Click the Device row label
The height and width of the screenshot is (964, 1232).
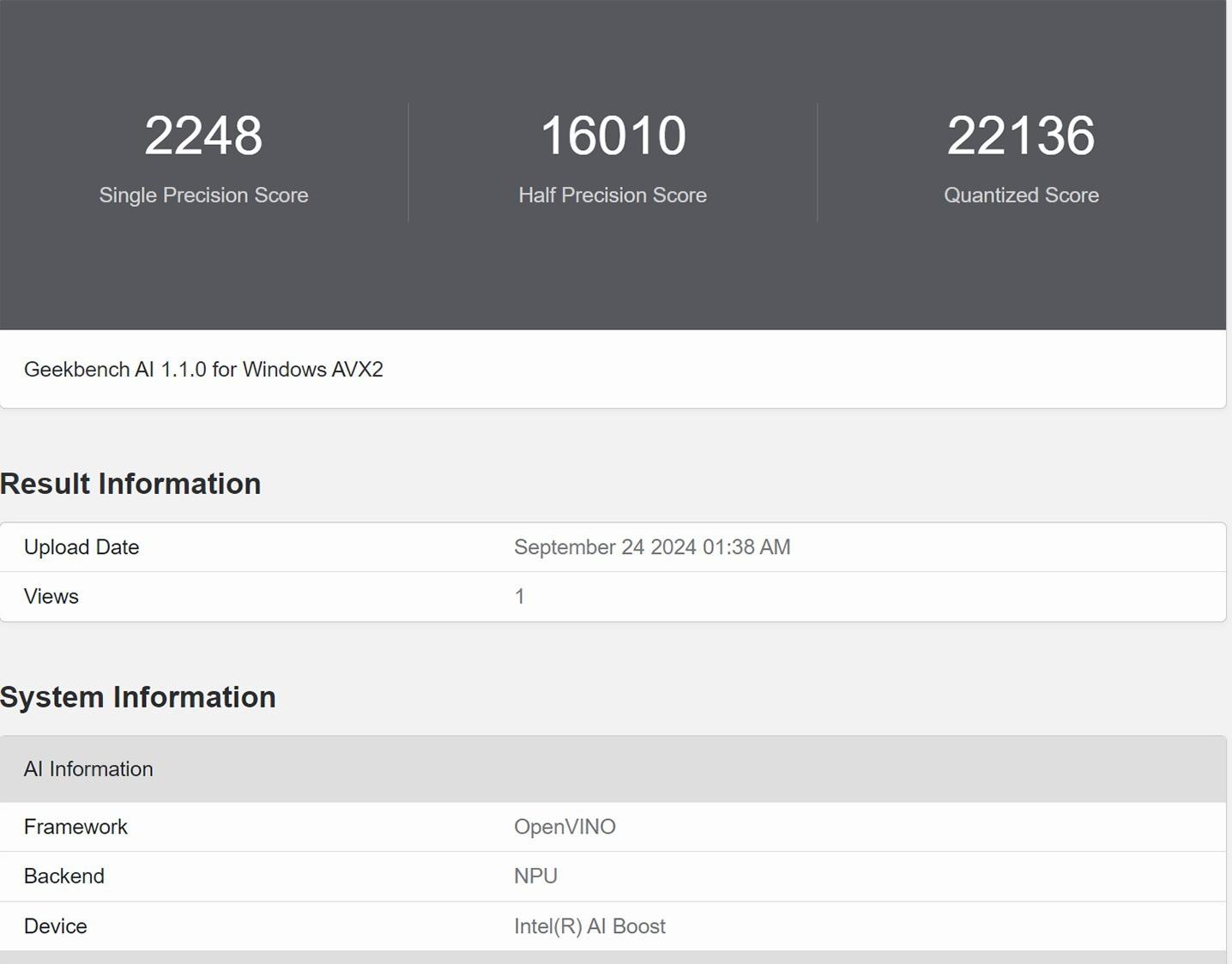[x=56, y=926]
